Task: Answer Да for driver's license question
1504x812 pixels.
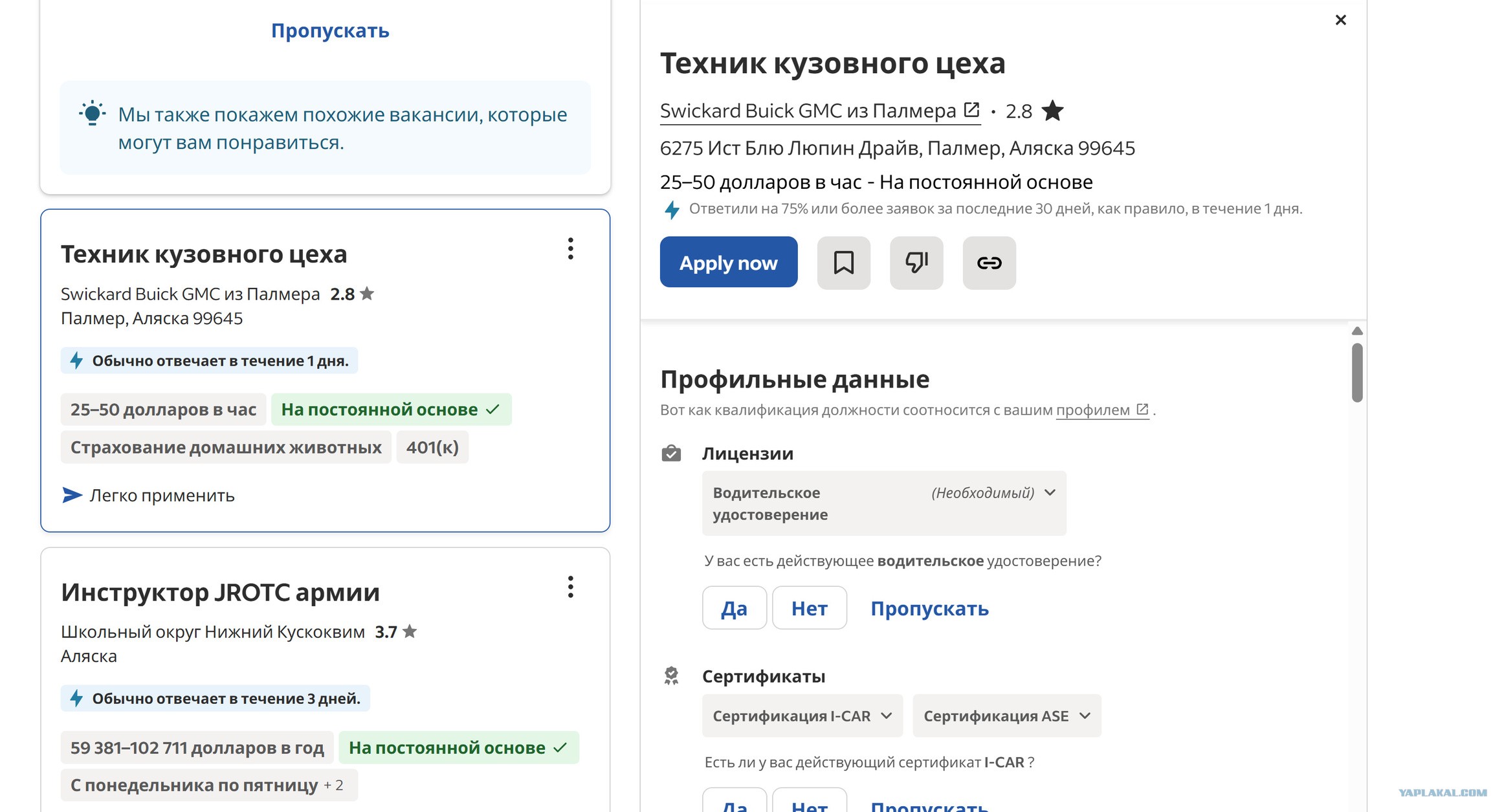Action: 735,608
